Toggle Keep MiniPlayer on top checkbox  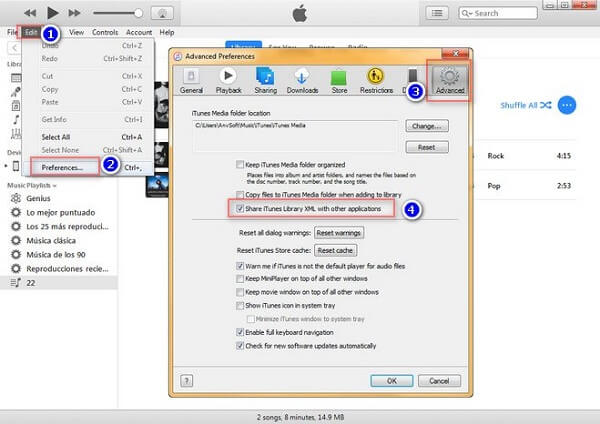pos(240,279)
